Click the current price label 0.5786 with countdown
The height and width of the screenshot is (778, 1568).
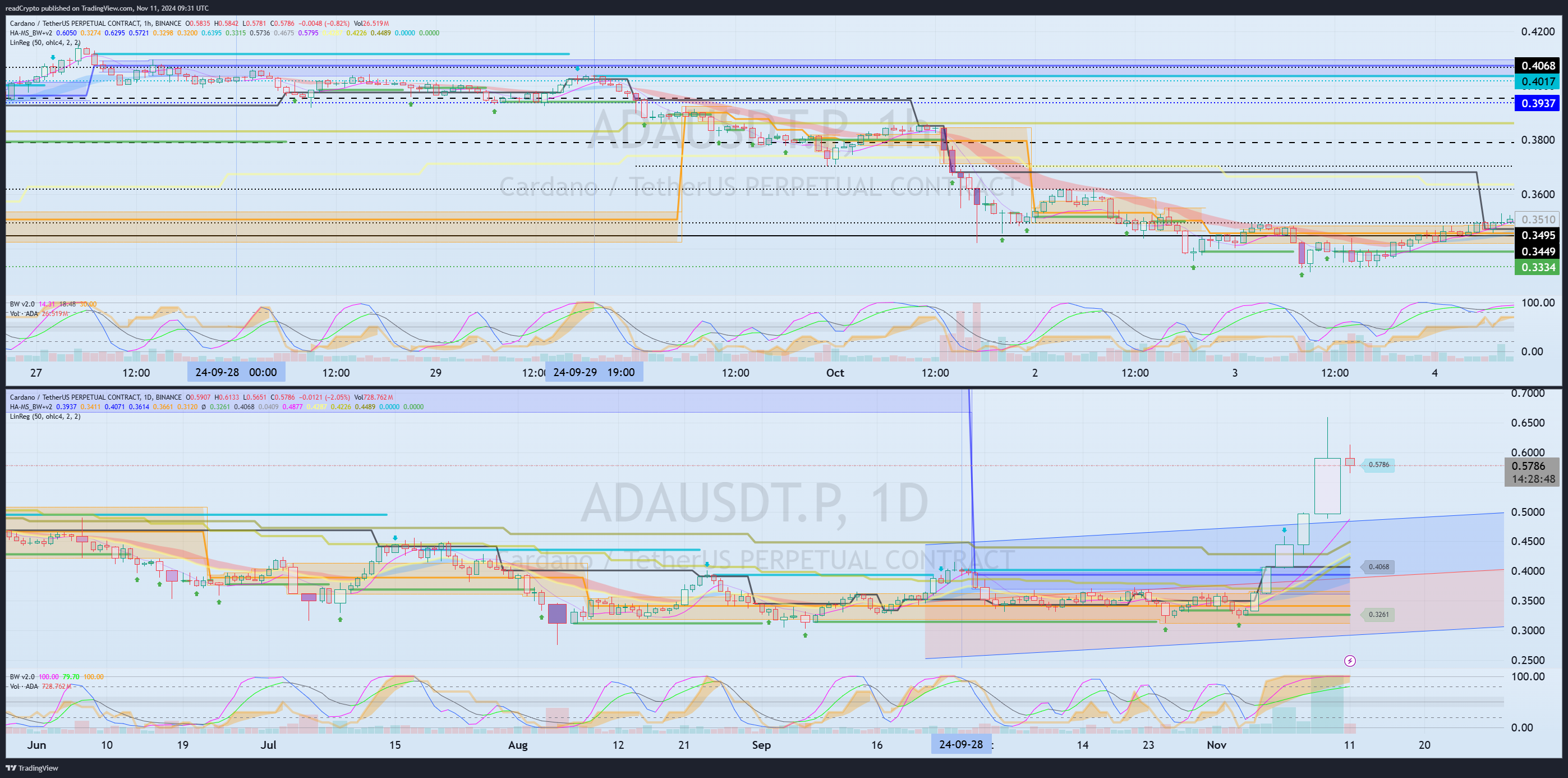(1532, 472)
